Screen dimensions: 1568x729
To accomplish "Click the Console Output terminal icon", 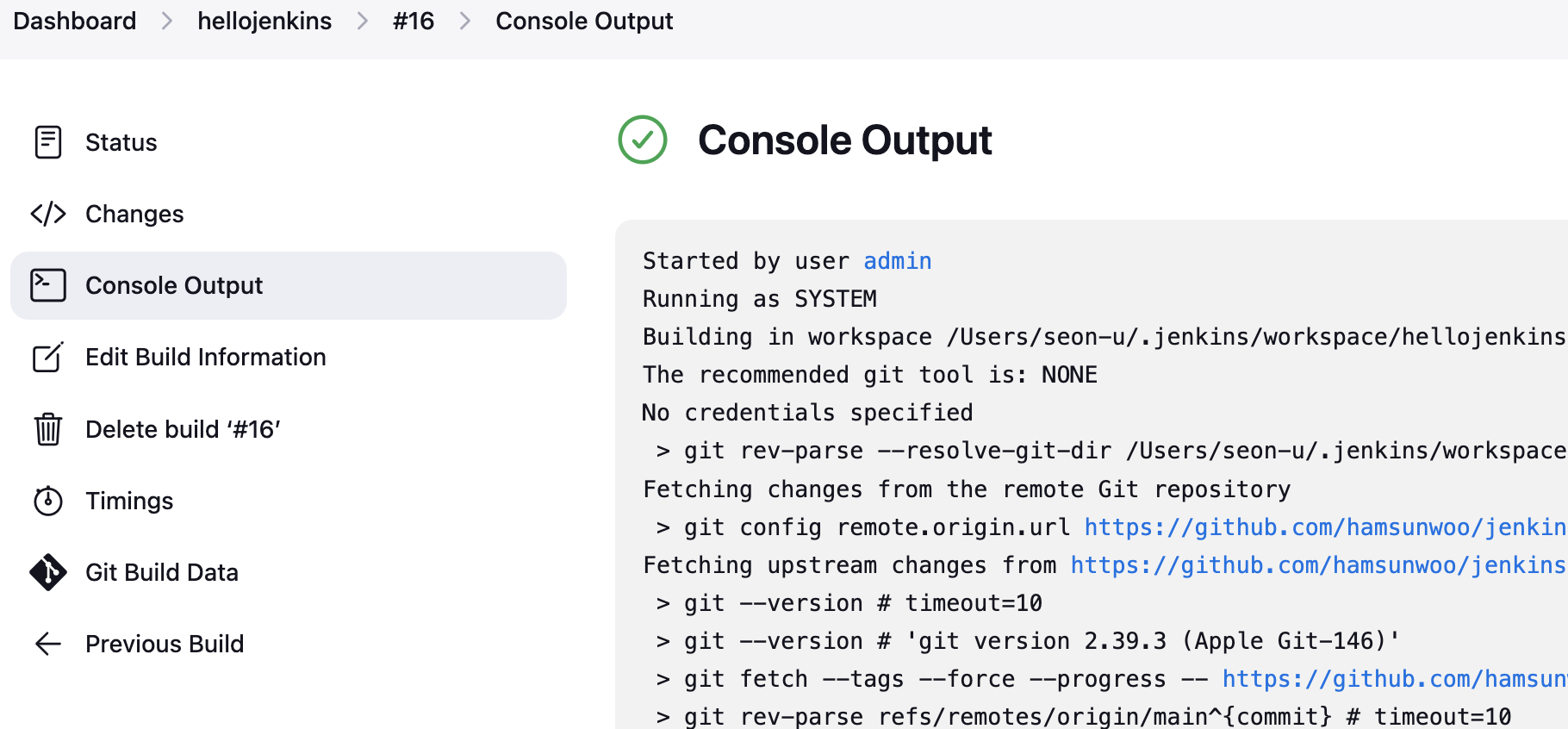I will tap(48, 285).
